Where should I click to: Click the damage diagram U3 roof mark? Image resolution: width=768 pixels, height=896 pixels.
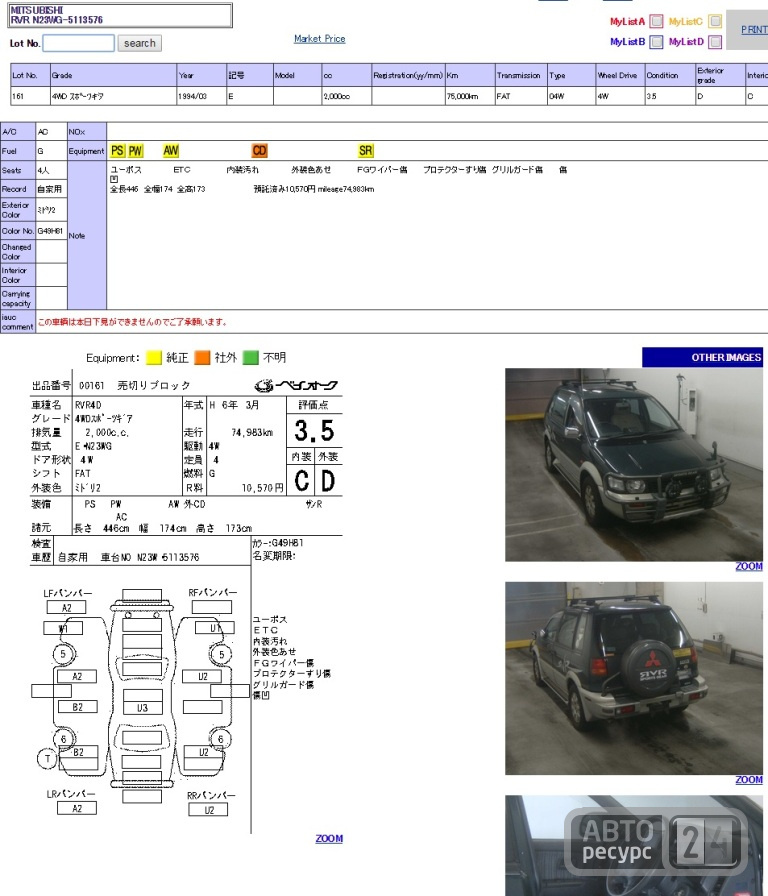142,708
